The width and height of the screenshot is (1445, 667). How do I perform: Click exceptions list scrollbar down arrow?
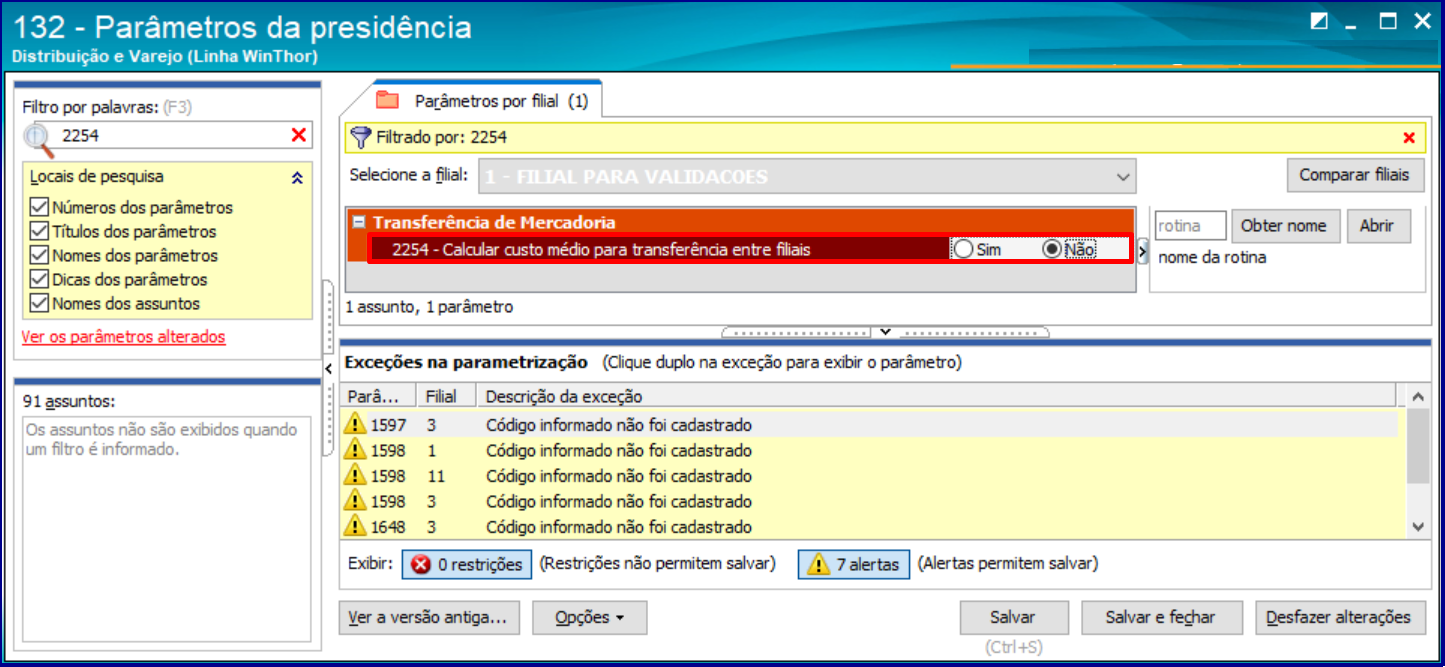1417,526
